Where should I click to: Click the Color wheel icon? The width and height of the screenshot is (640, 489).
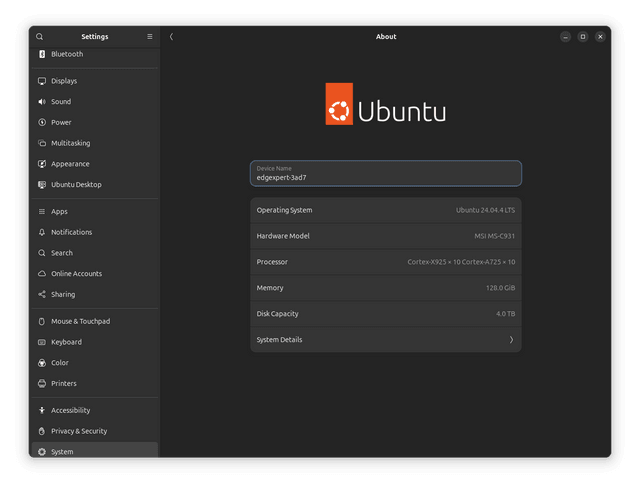[x=42, y=363]
